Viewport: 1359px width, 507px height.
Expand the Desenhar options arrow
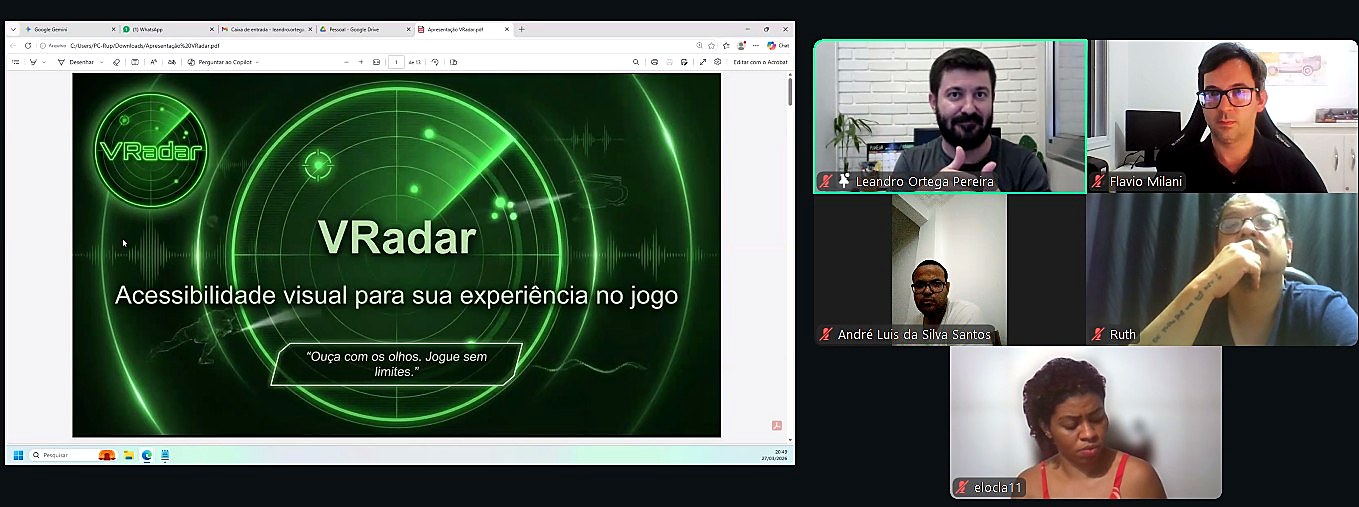(102, 62)
